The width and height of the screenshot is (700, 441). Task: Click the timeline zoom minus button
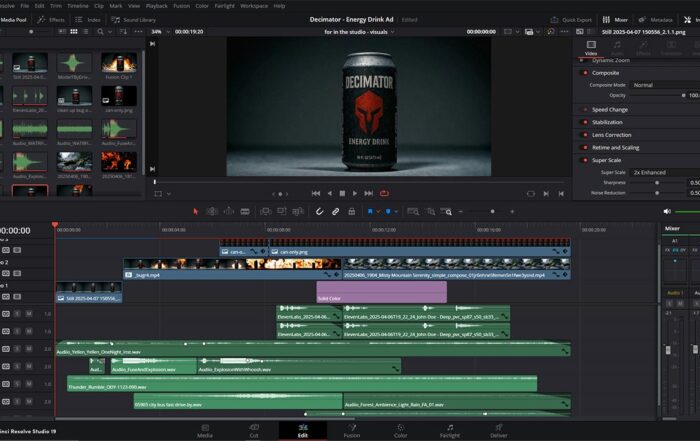tap(461, 212)
